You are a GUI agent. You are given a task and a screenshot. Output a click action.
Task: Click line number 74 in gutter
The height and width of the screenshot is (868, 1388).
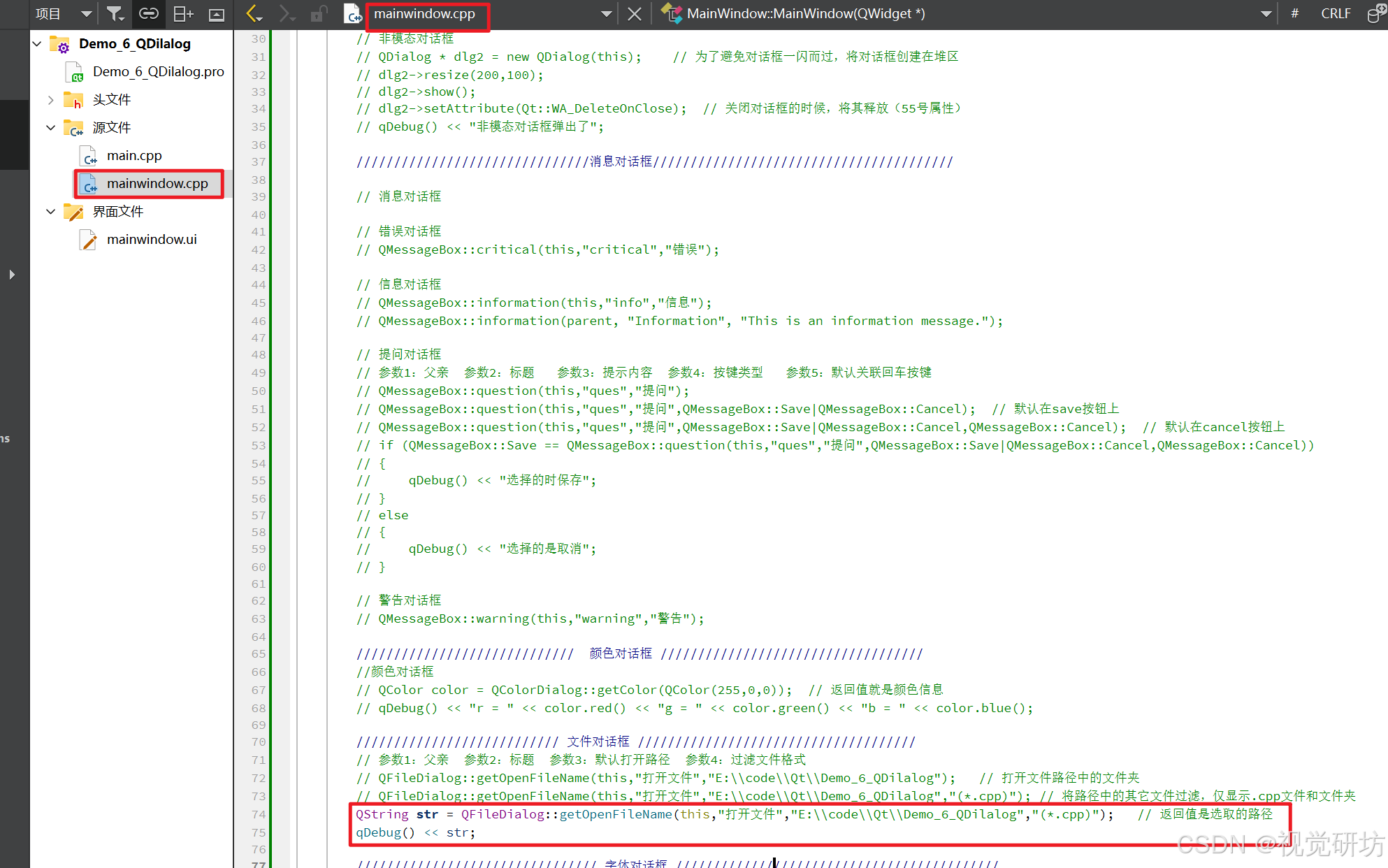(x=259, y=814)
